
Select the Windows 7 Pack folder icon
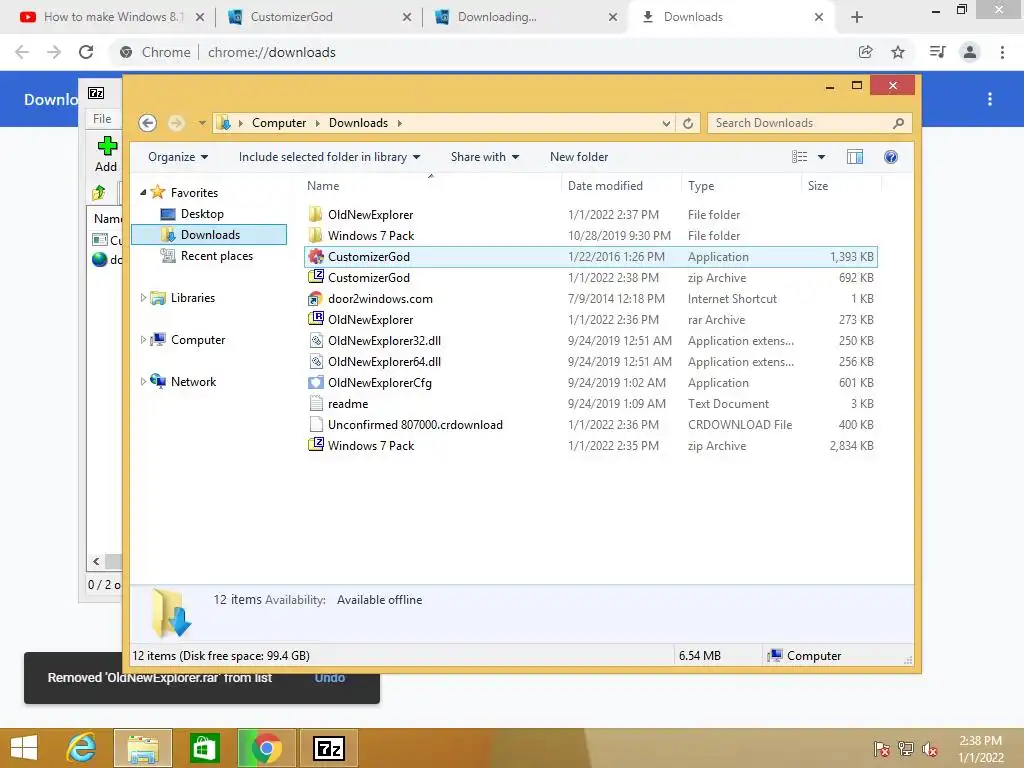tap(316, 235)
